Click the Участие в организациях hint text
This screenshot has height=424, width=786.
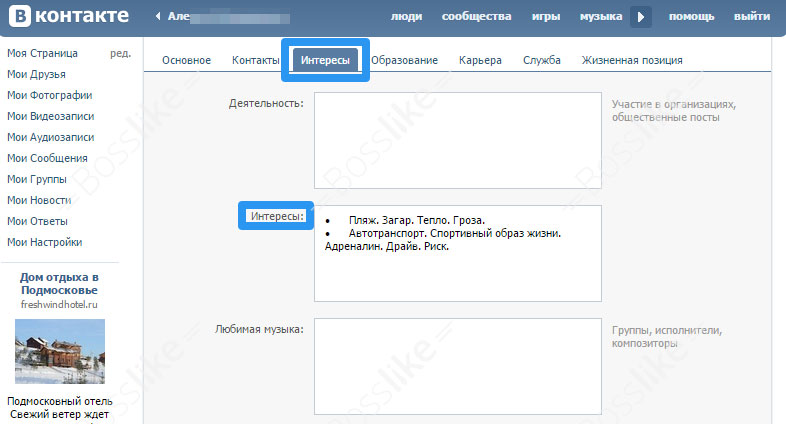pos(674,111)
